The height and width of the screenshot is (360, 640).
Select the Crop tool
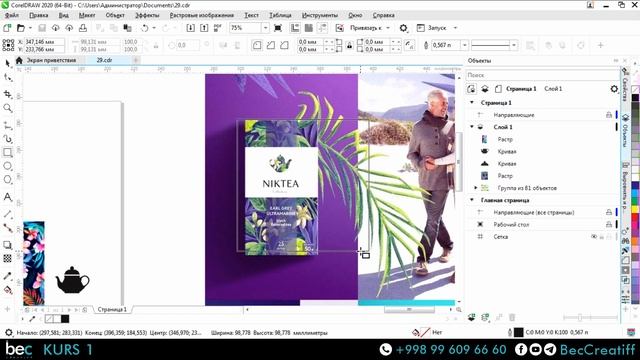[x=7, y=94]
